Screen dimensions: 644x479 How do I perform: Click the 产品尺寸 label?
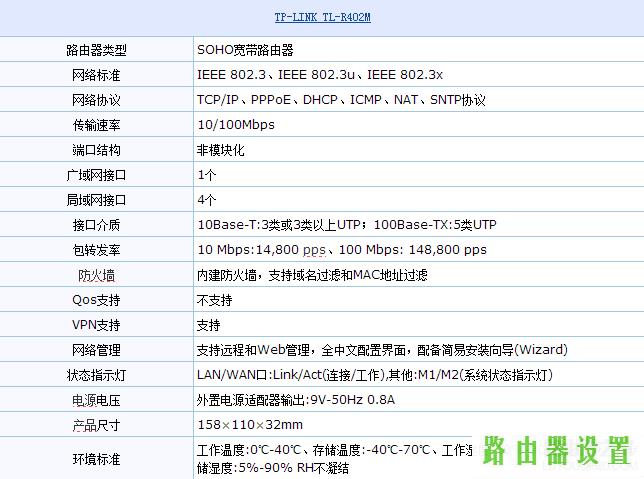96,426
